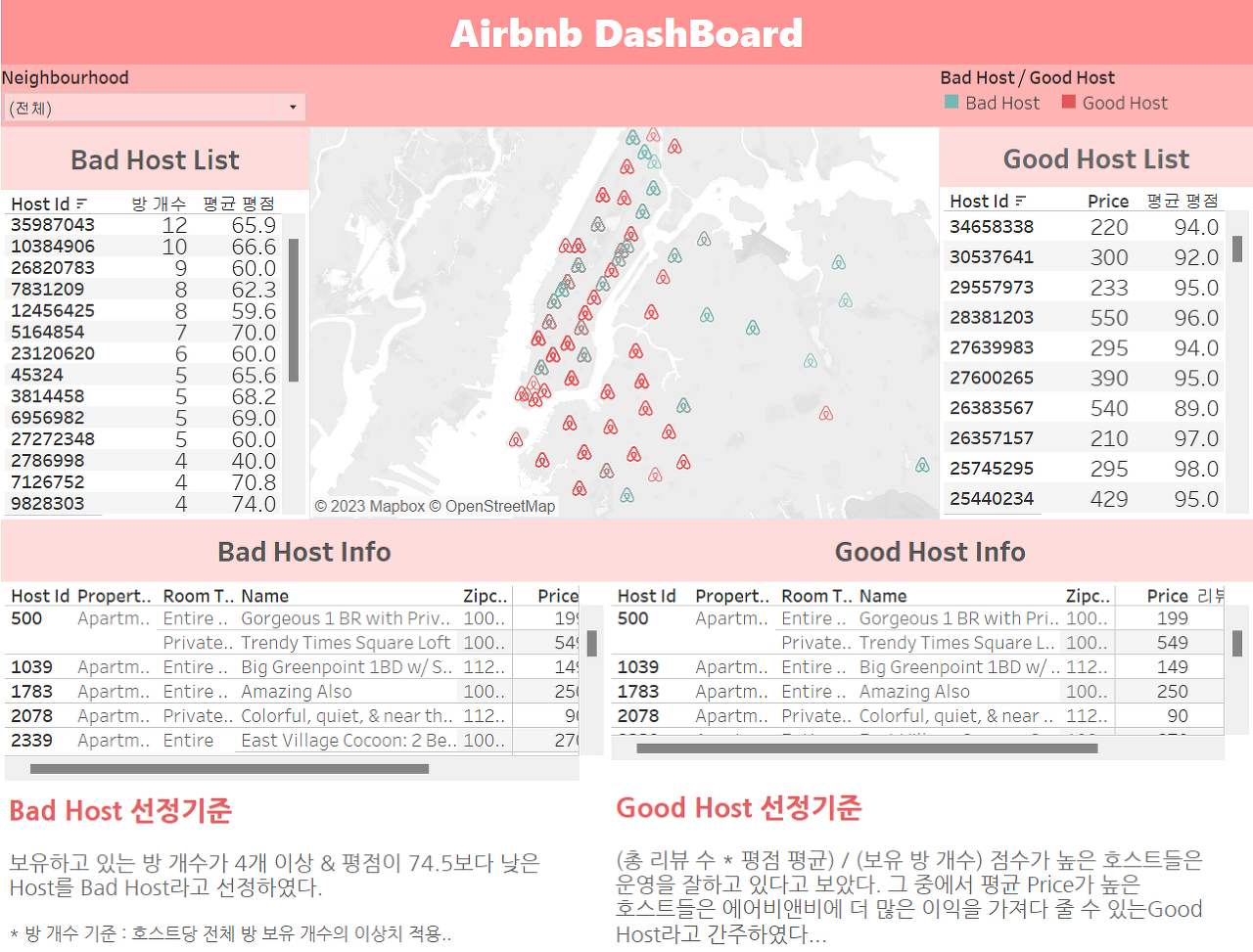Click Price value 549 in Good Host Info

(x=1172, y=643)
